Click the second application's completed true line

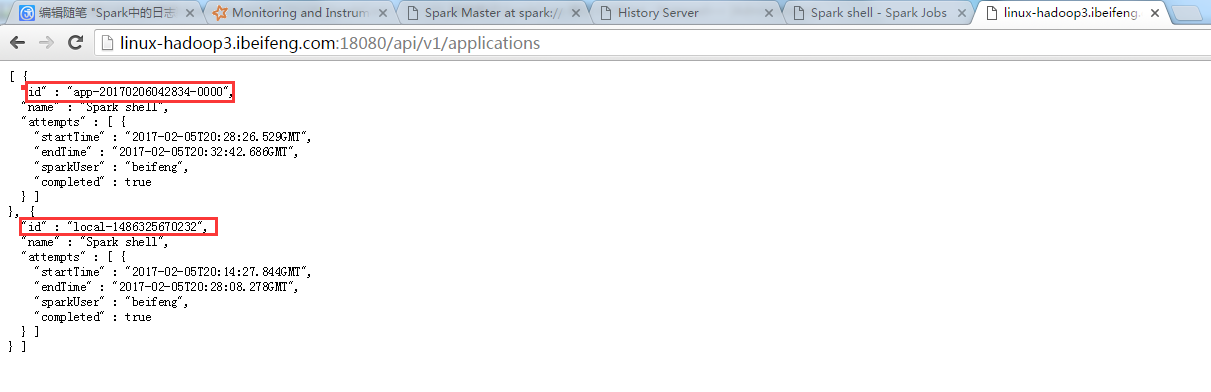click(93, 317)
